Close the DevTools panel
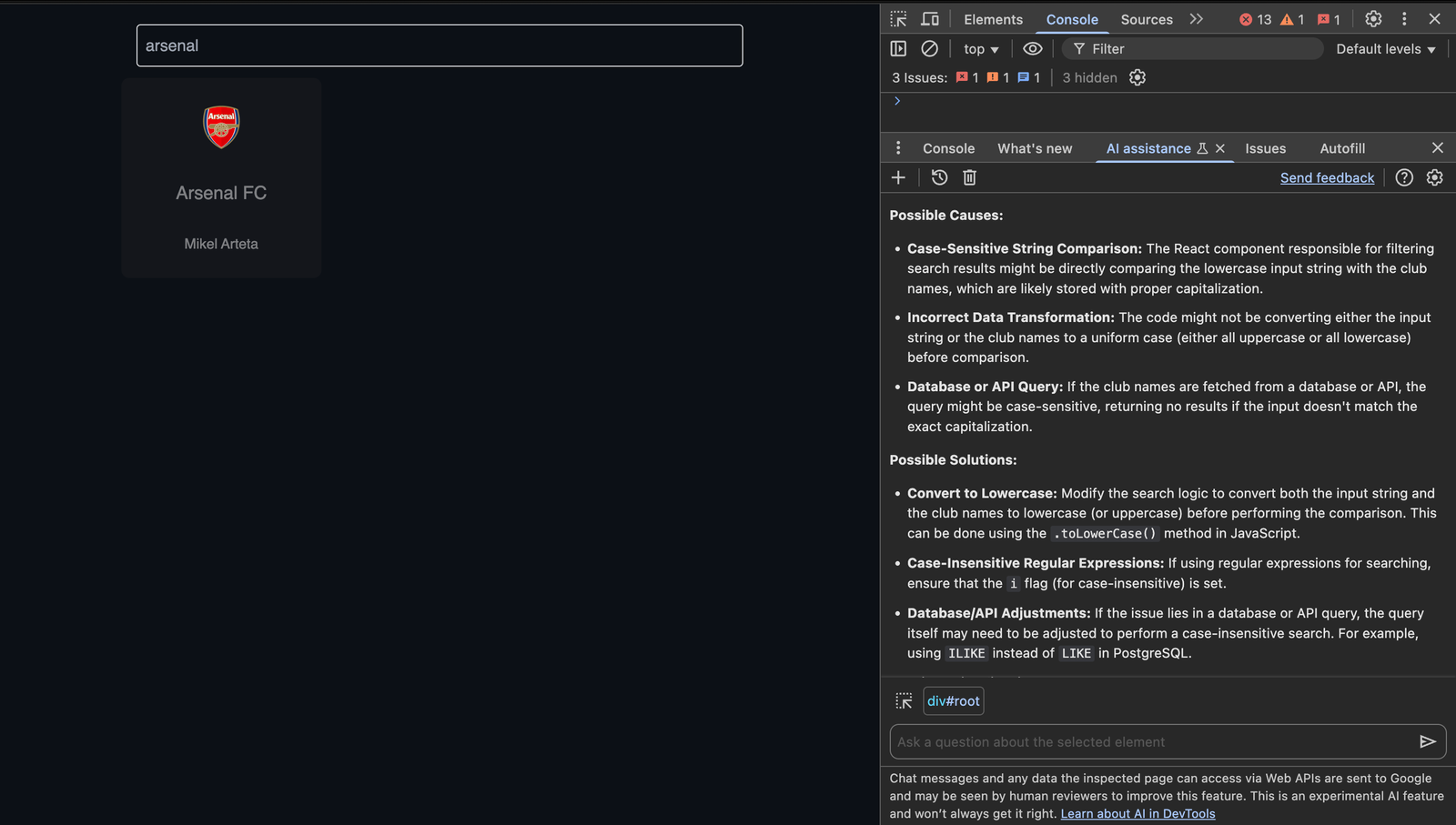The image size is (1456, 825). coord(1435,19)
